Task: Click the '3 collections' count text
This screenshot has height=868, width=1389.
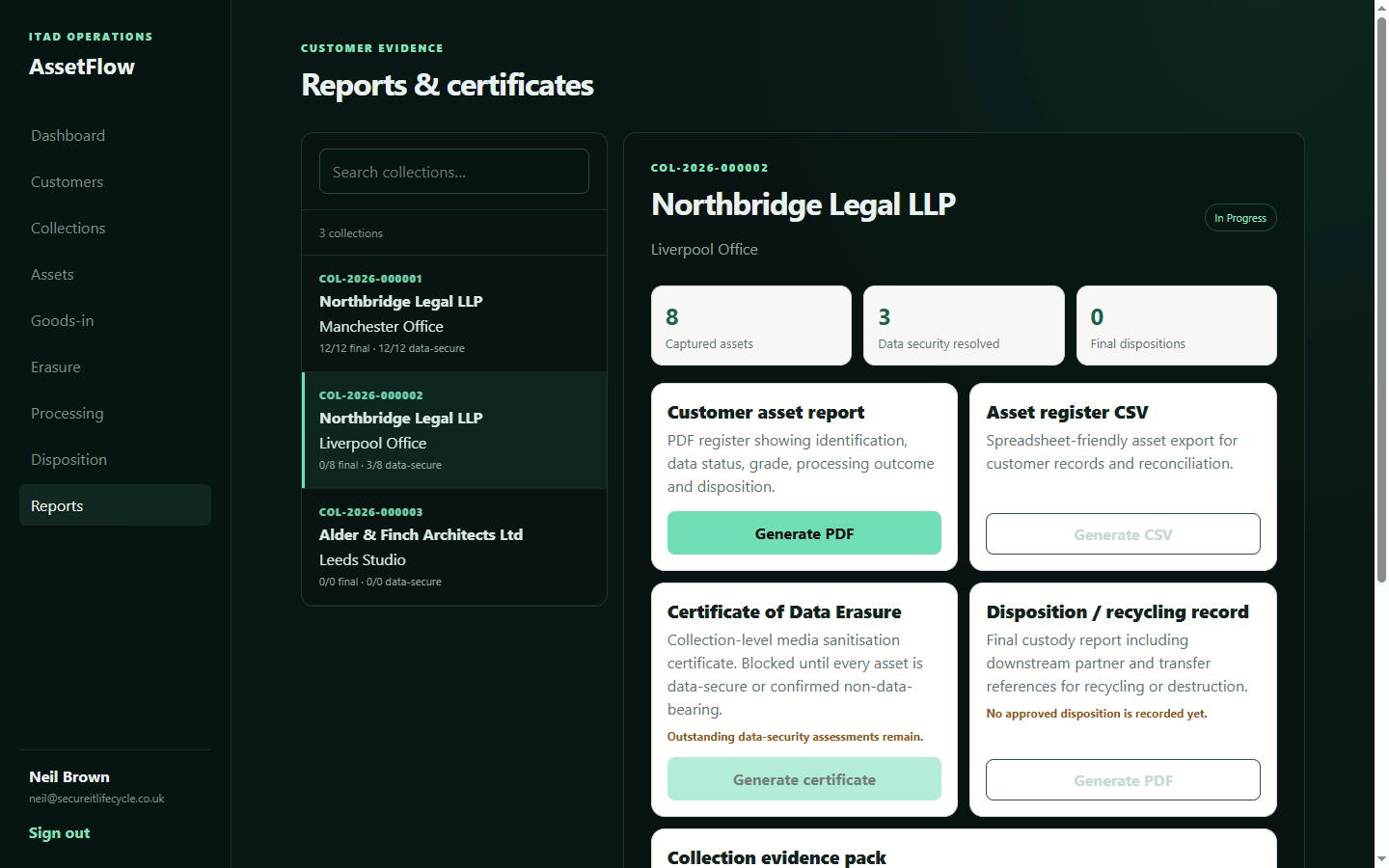Action: pos(351,233)
